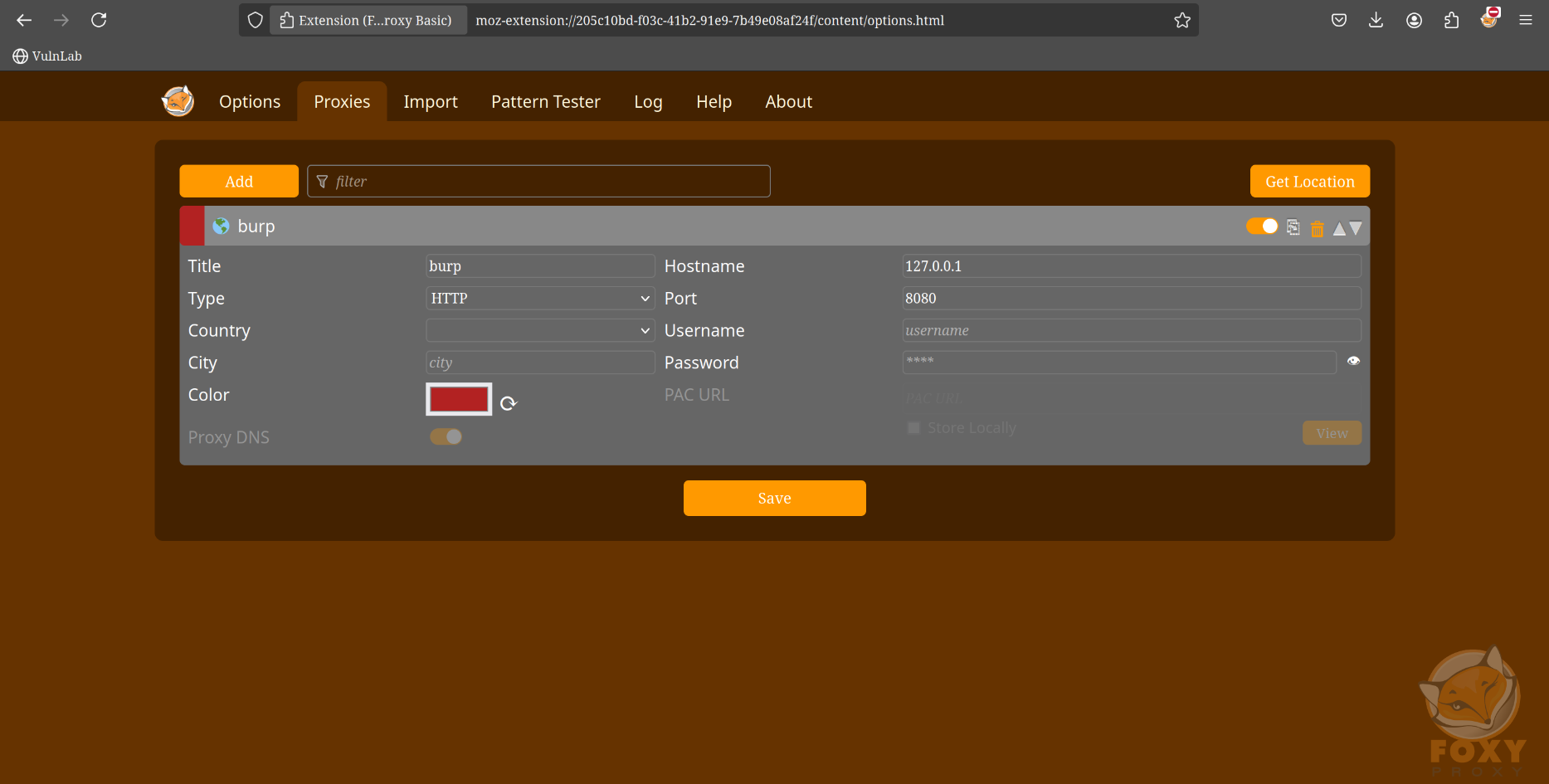
Task: Click the PAC URL input field
Action: click(x=1132, y=398)
